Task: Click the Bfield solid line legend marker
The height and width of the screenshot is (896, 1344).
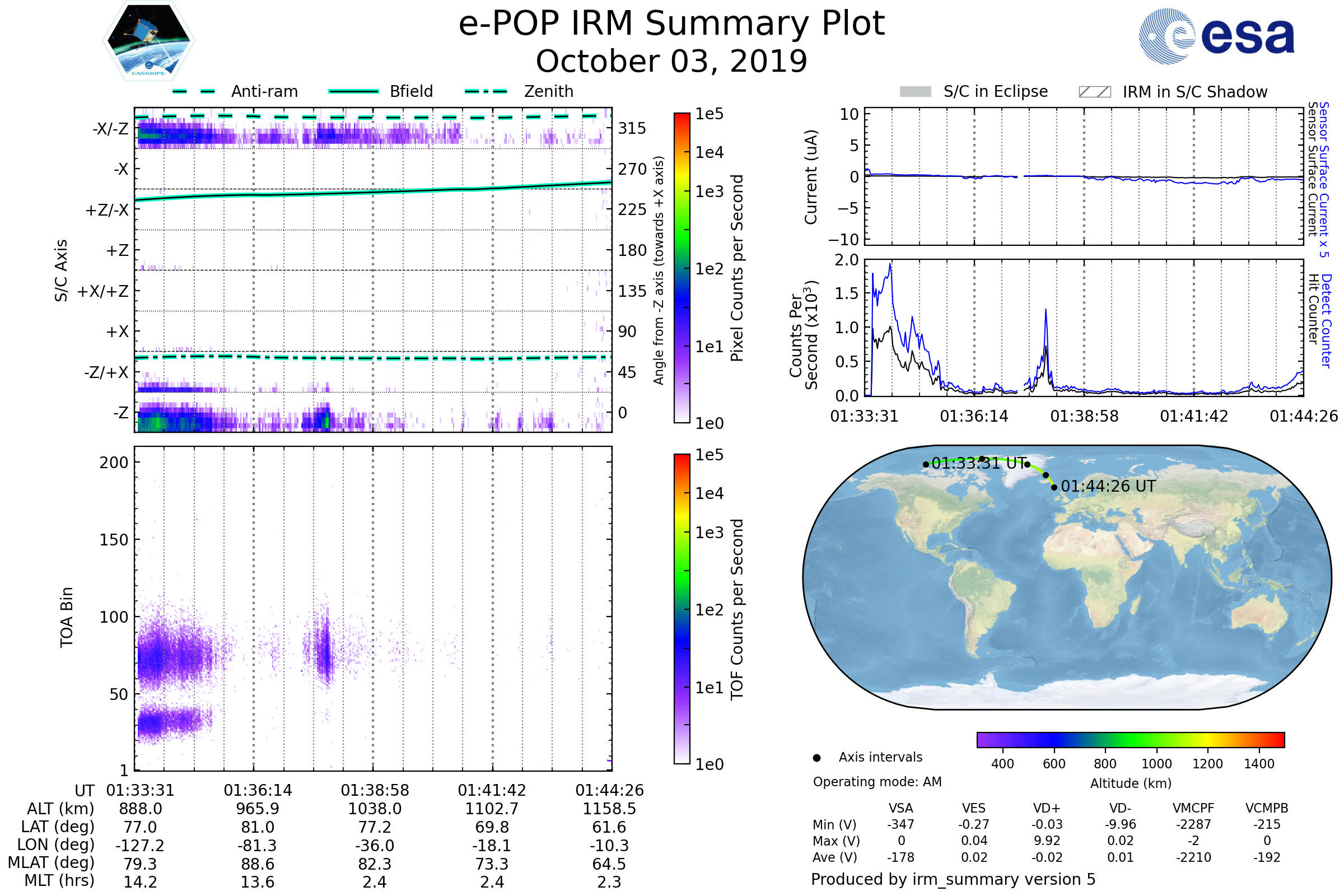Action: (x=353, y=91)
